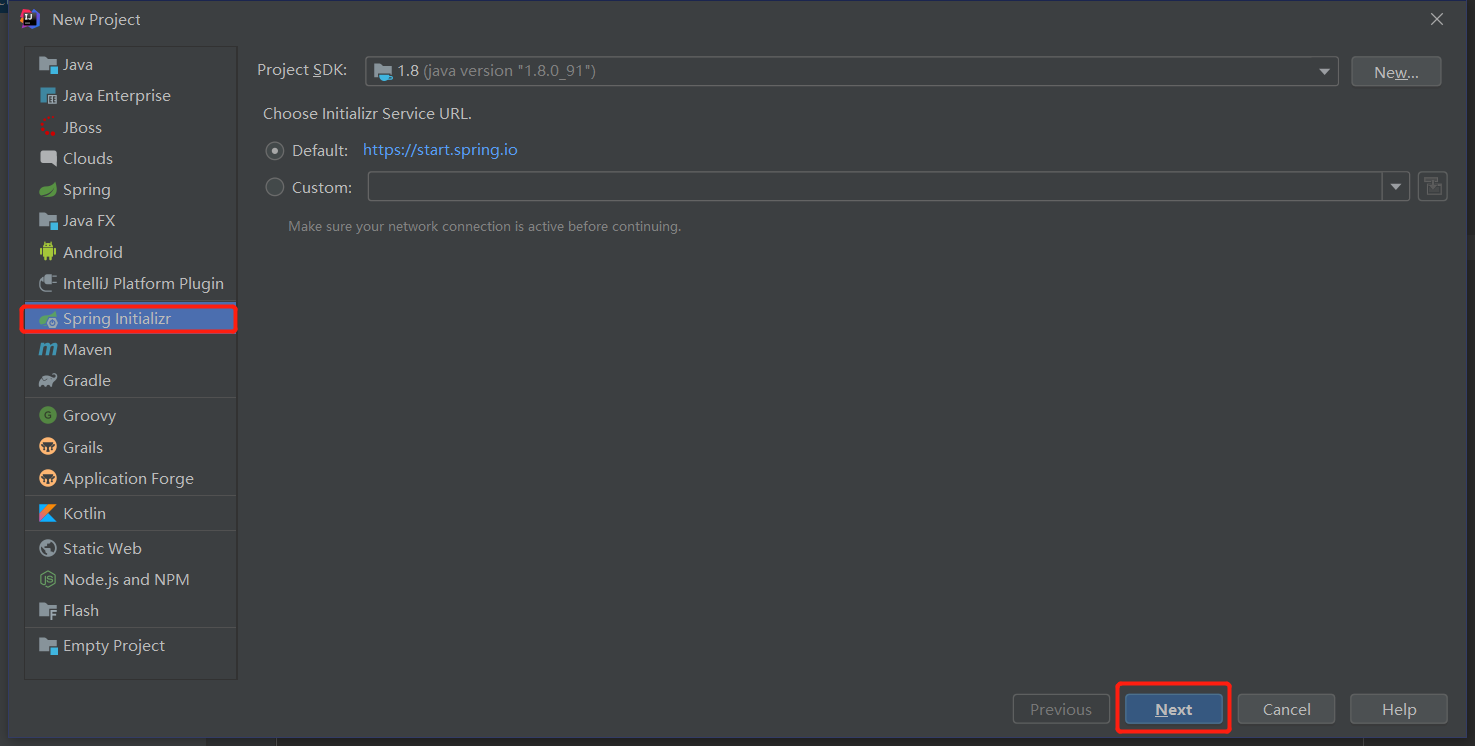This screenshot has height=746, width=1475.
Task: Expand the Custom URL dropdown arrow
Action: pyautogui.click(x=1396, y=186)
